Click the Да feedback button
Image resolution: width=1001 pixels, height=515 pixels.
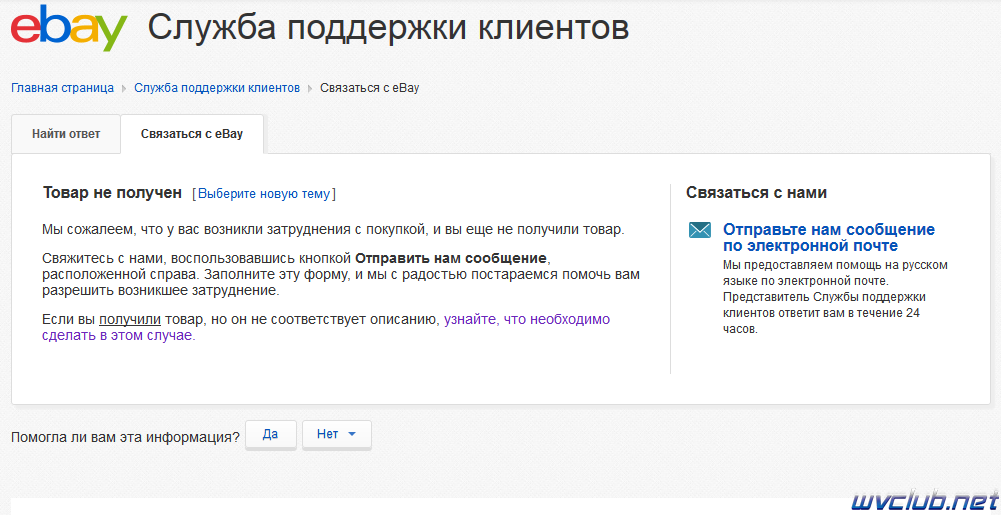[x=271, y=435]
